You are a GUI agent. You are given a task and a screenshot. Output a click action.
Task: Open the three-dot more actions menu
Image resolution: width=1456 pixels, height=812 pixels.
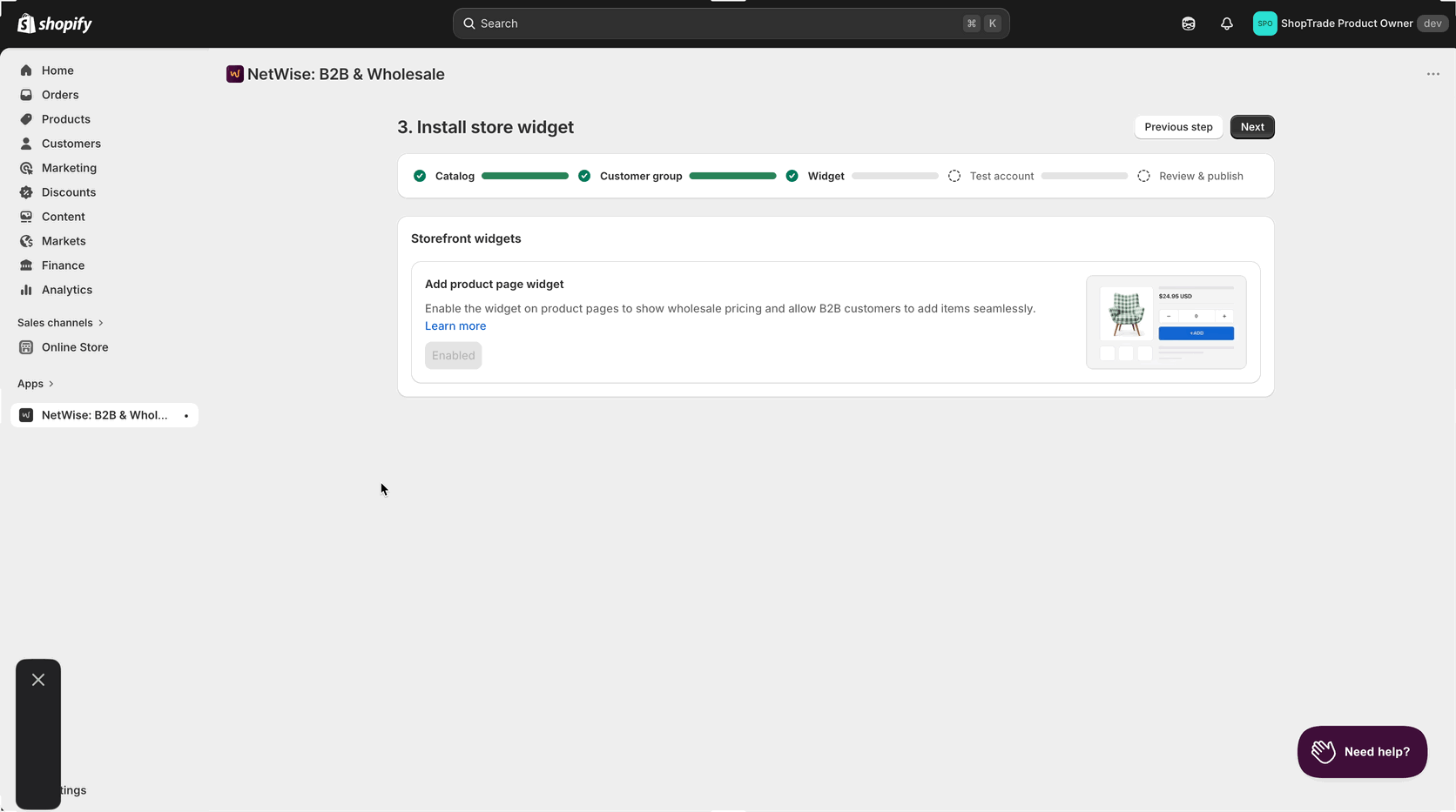coord(1432,74)
